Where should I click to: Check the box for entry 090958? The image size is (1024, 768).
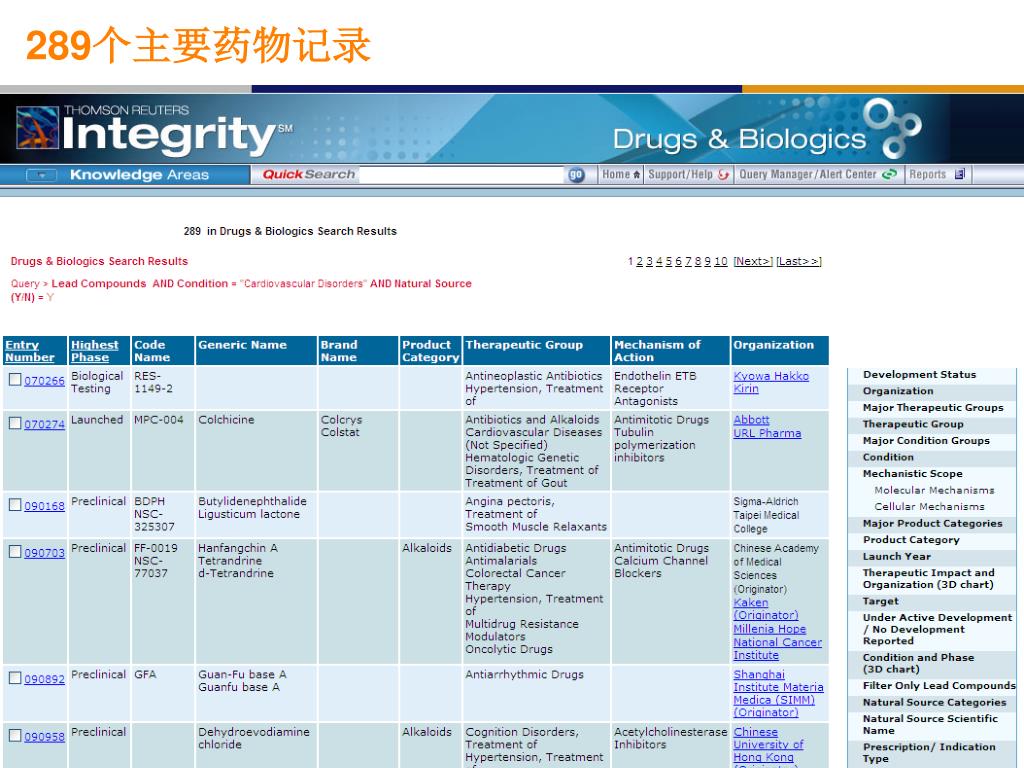point(15,735)
